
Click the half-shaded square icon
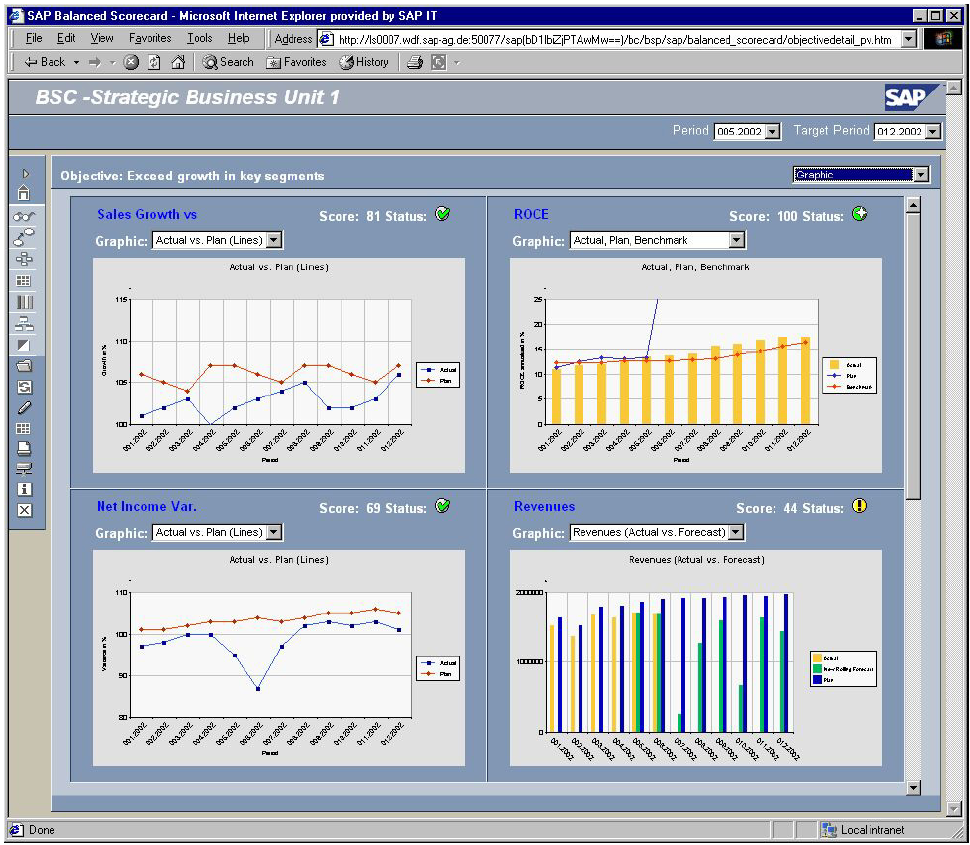pos(24,345)
